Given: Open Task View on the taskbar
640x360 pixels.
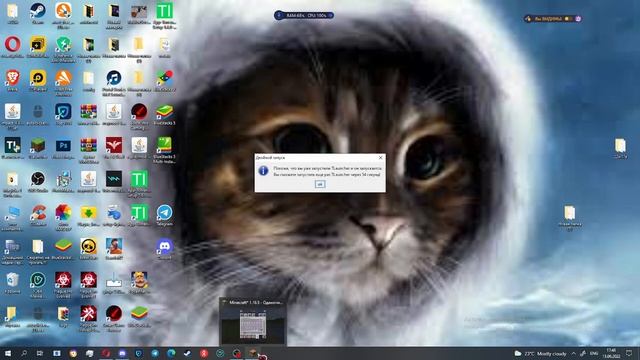Looking at the screenshot, I should click(40, 353).
